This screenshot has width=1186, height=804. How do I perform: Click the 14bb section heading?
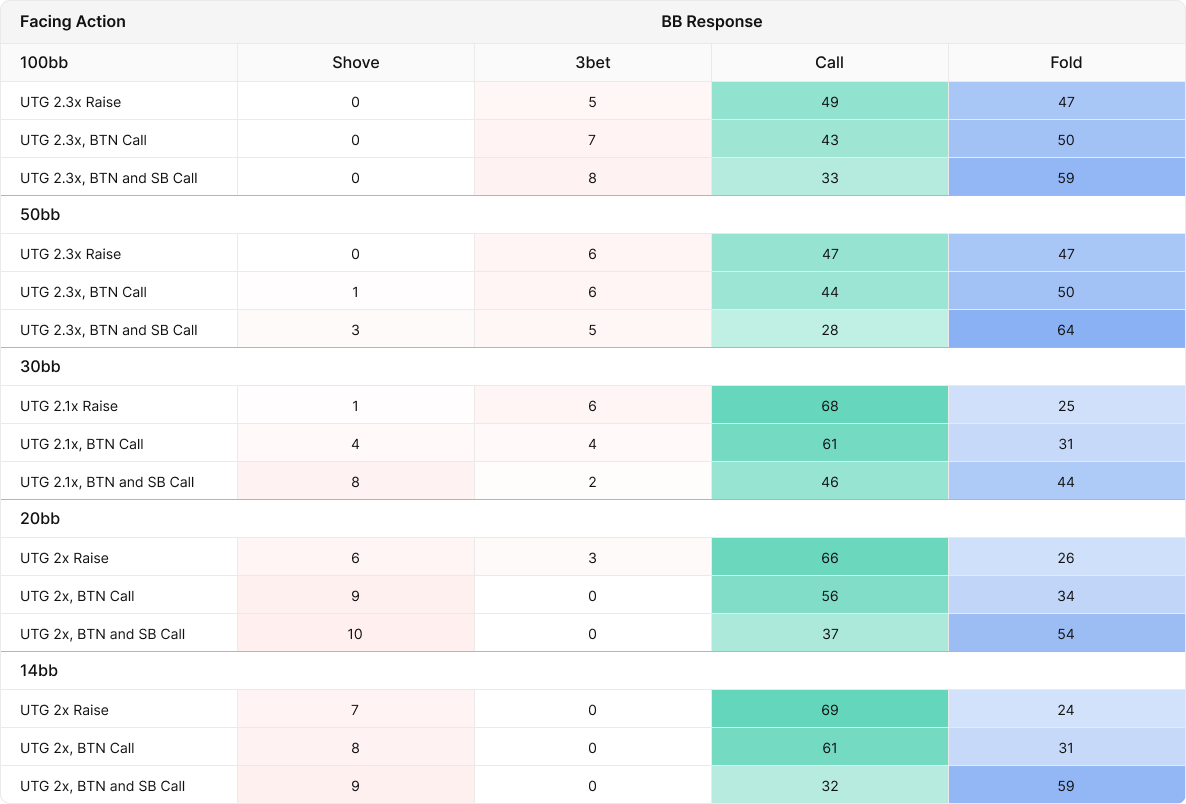point(39,670)
